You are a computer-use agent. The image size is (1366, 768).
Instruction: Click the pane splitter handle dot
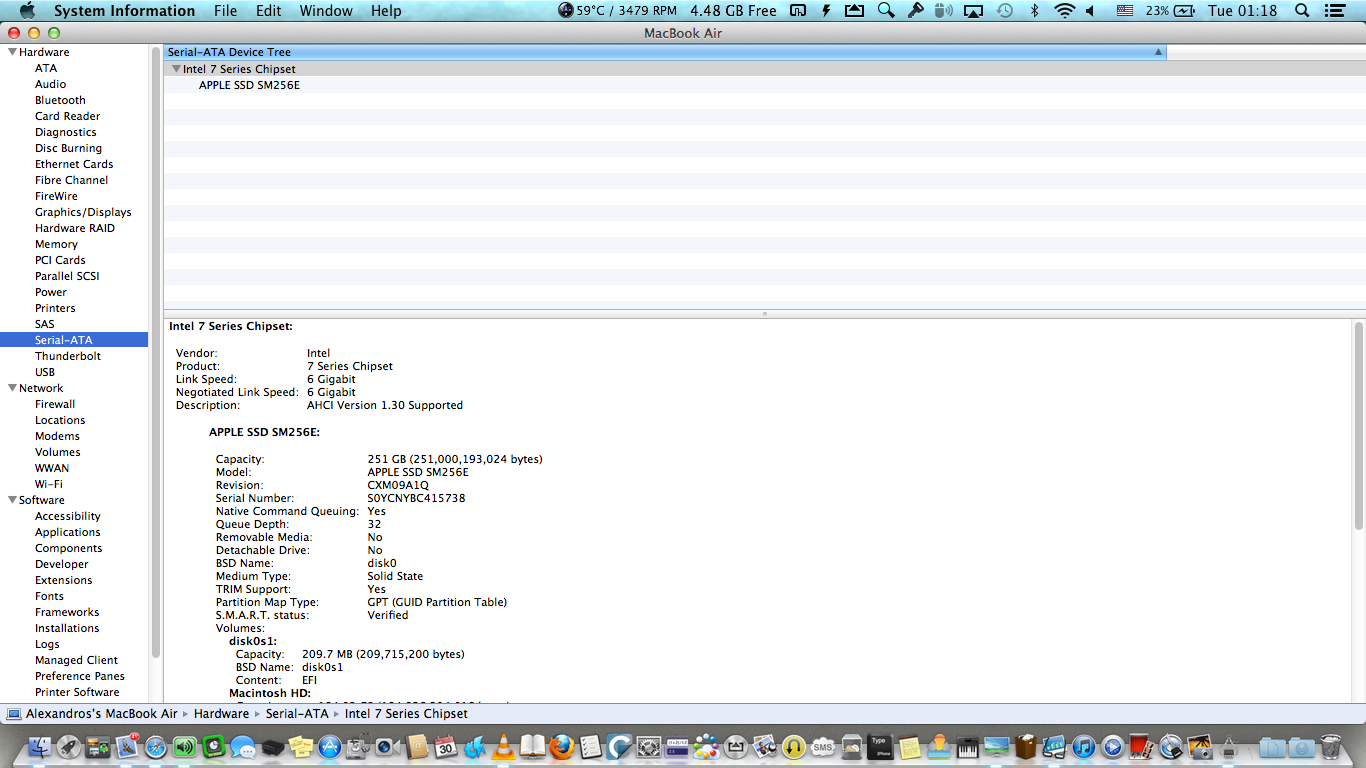pos(765,314)
